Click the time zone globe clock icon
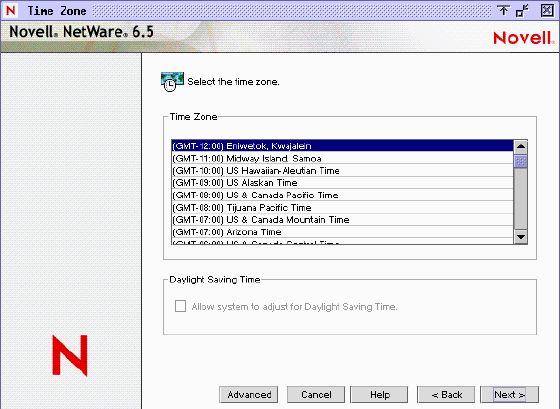Image resolution: width=560 pixels, height=409 pixels. pos(172,81)
